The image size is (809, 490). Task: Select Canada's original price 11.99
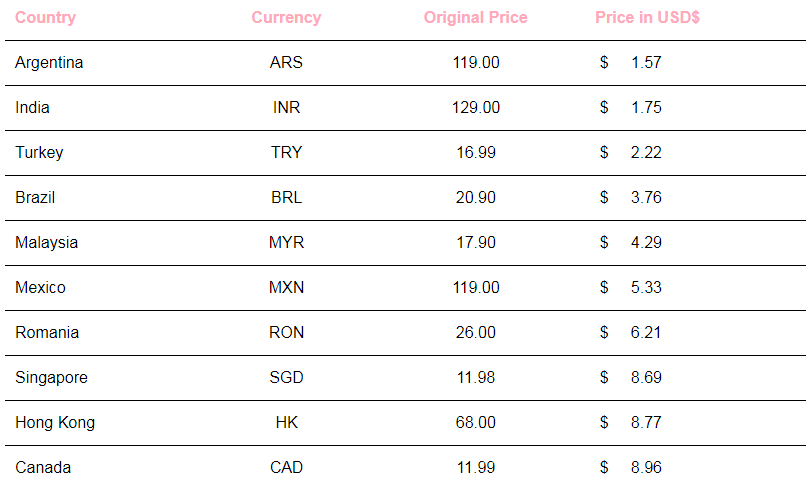[x=476, y=467]
